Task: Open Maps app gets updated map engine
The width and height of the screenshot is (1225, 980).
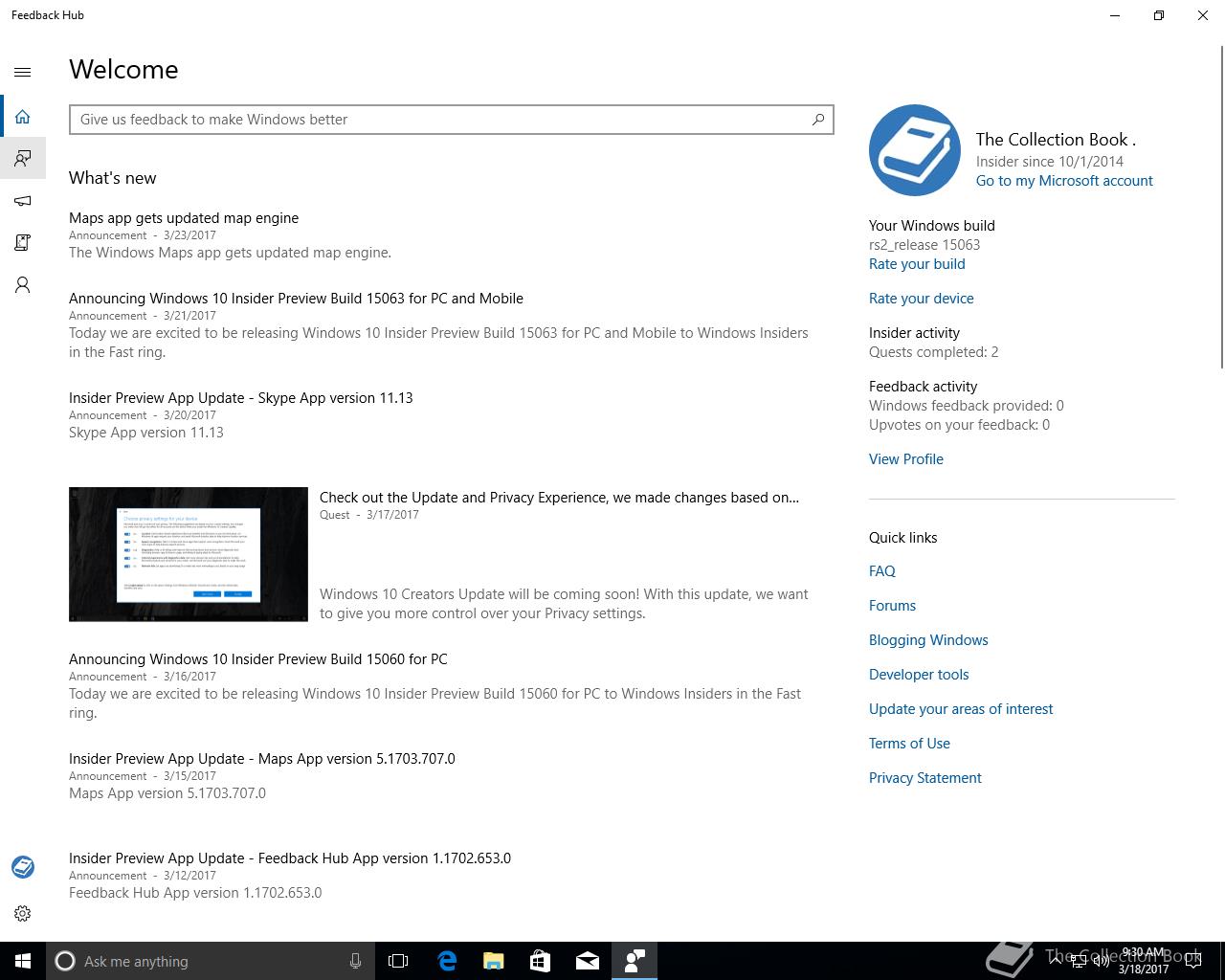Action: 184,218
